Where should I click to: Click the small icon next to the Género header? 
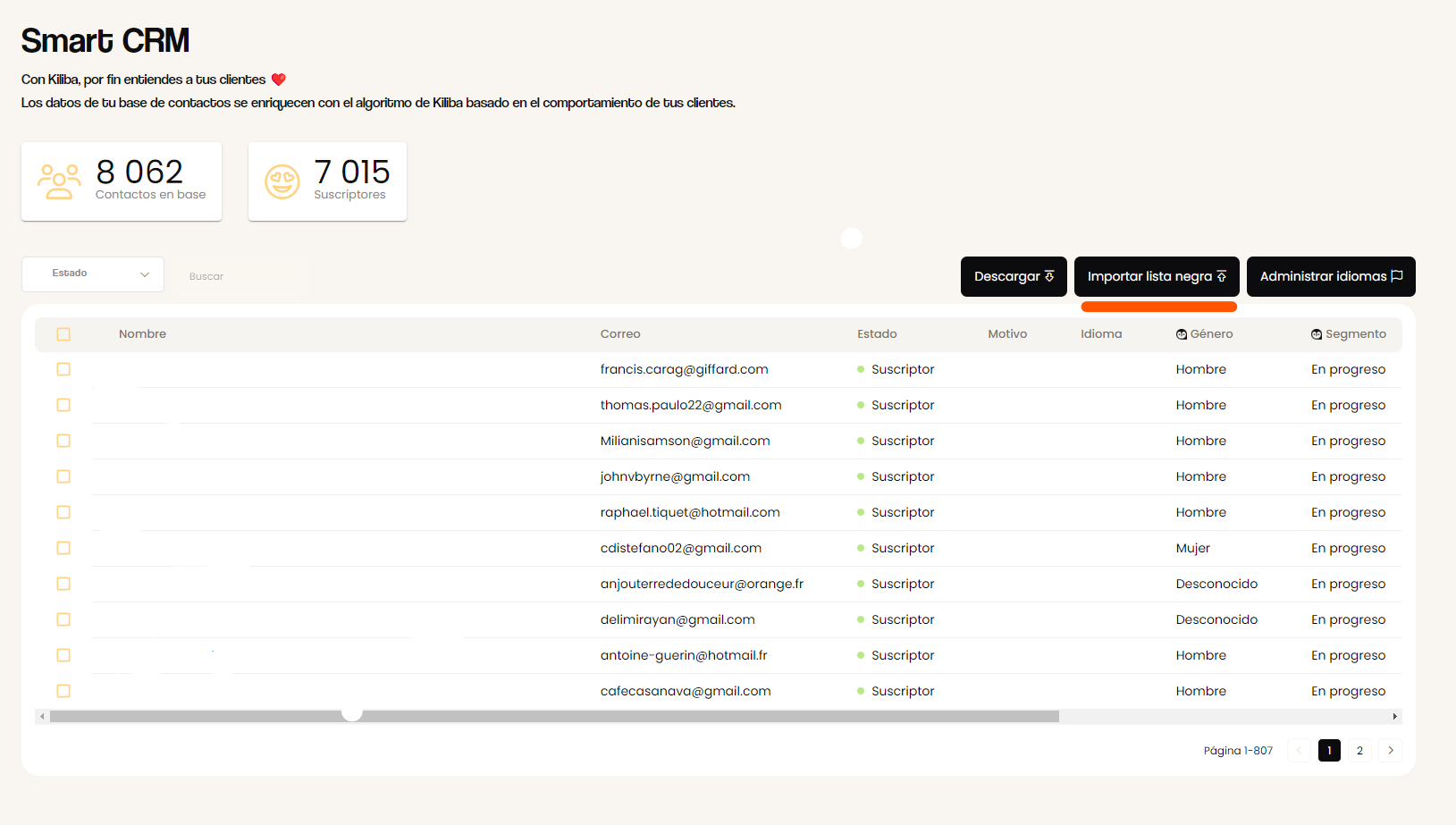[1182, 334]
